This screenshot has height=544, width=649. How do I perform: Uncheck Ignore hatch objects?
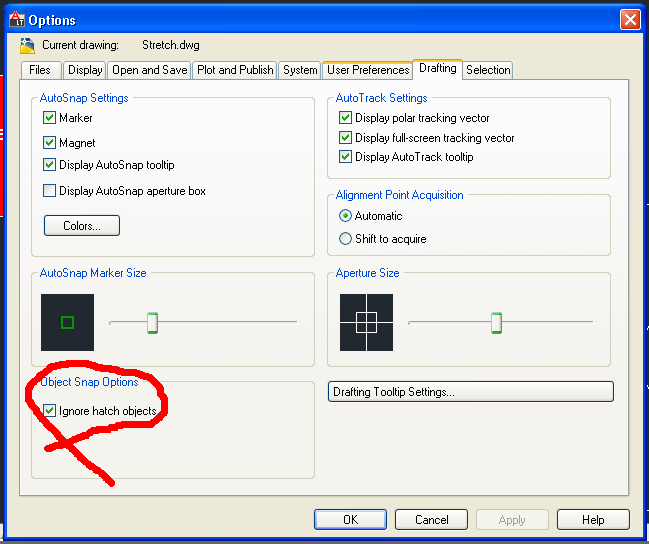click(49, 410)
